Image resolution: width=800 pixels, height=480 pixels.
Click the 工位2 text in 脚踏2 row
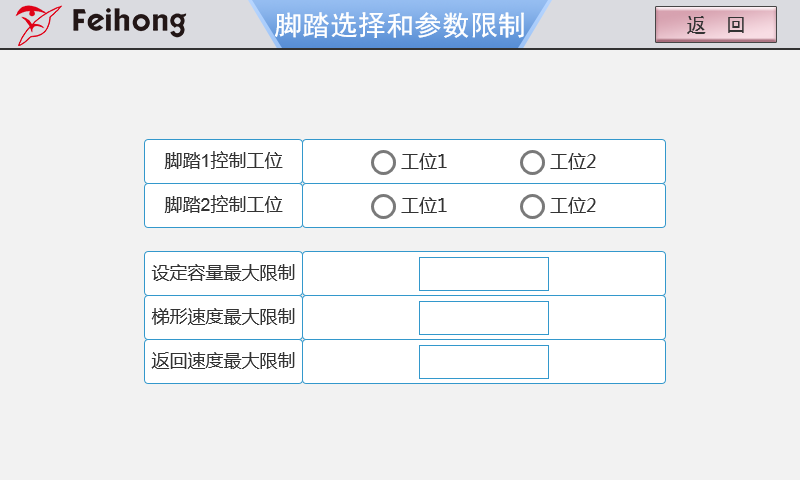coord(573,206)
